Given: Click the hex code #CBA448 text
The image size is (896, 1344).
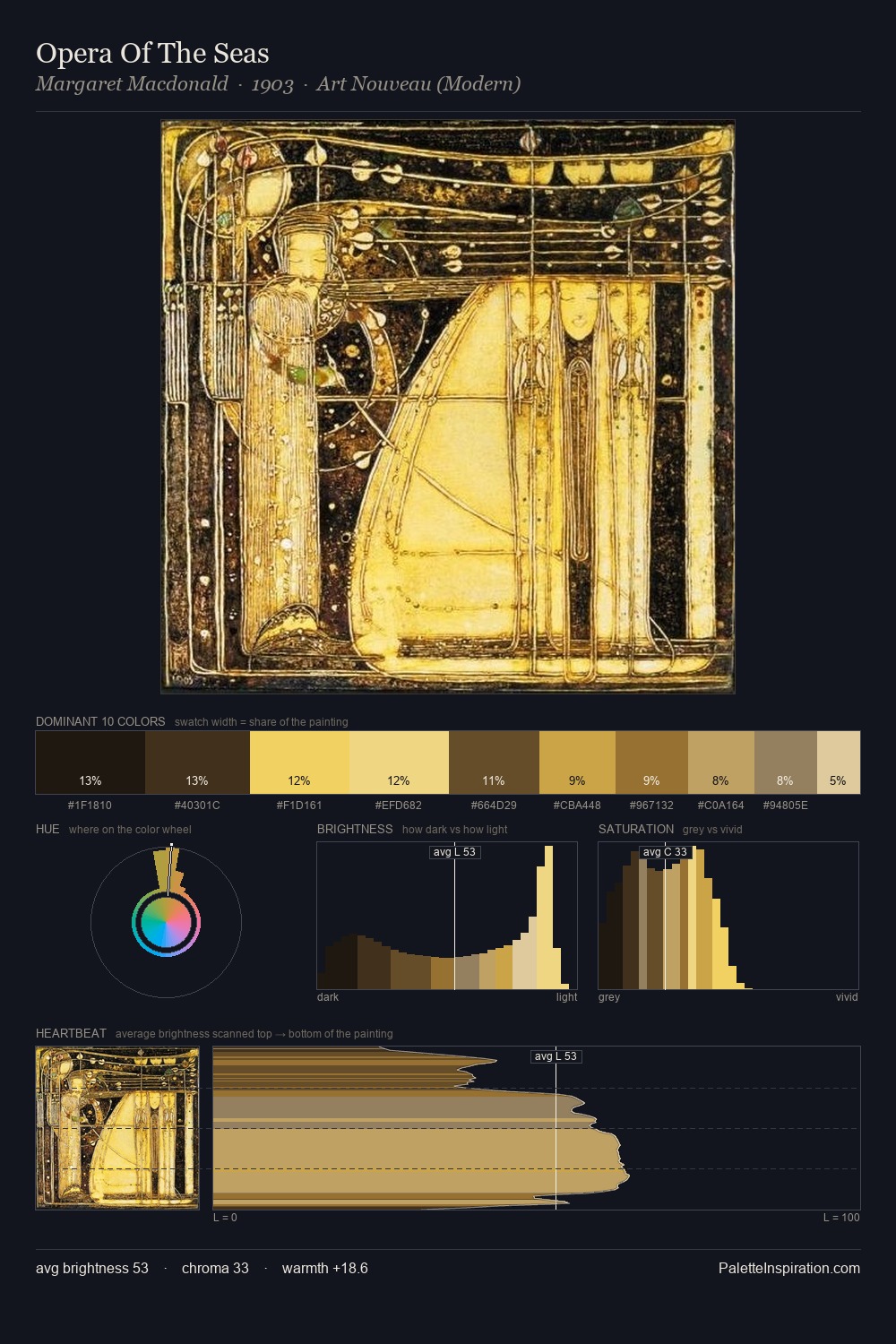Looking at the screenshot, I should coord(577,806).
